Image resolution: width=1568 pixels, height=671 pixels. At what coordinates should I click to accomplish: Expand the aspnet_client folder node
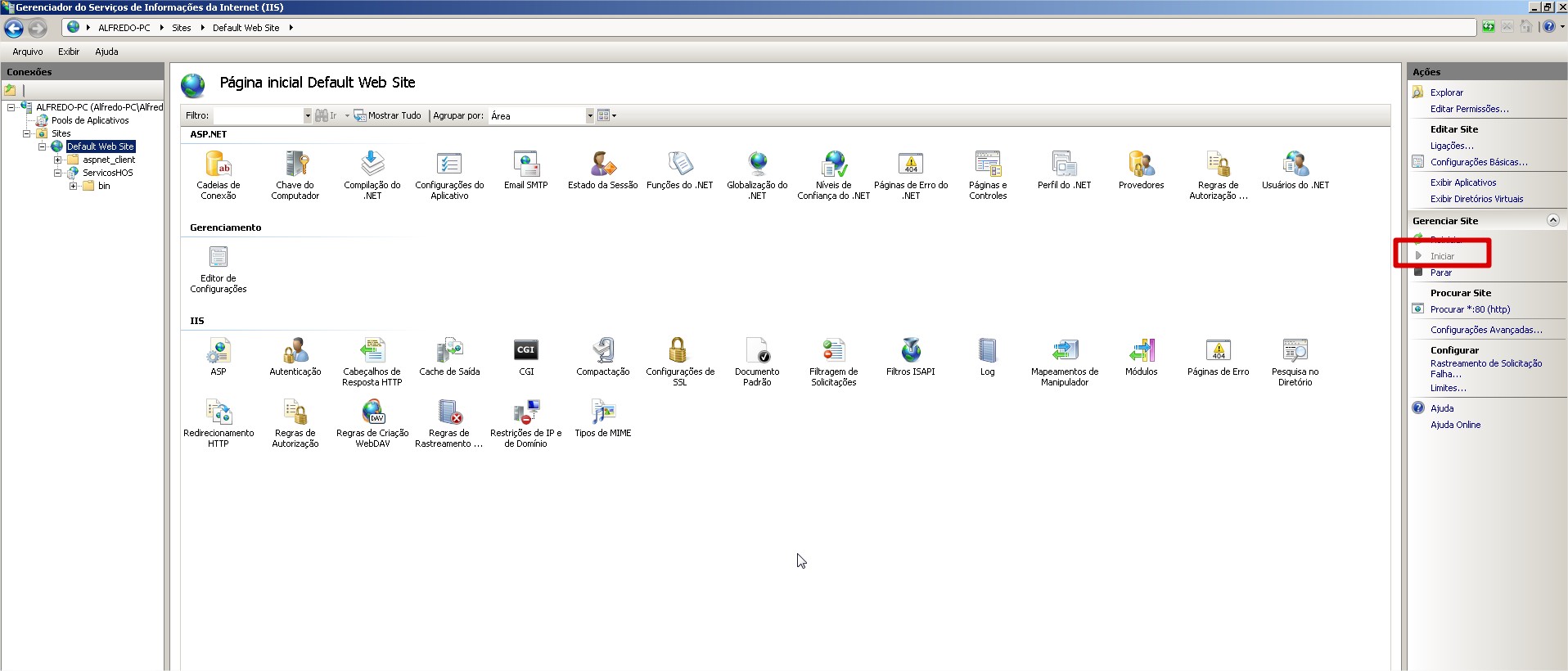(57, 160)
